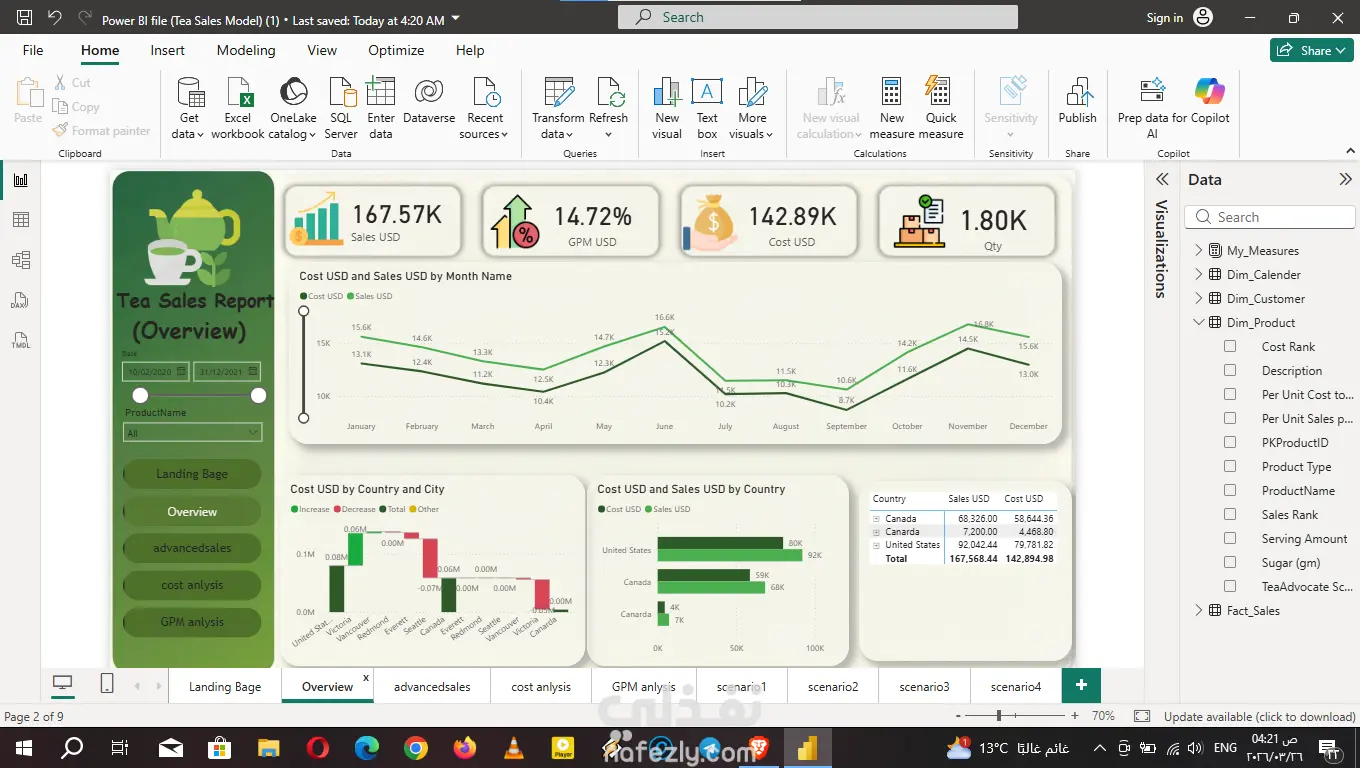Switch to Report view in sidebar
Viewport: 1360px width, 768px height.
[21, 180]
